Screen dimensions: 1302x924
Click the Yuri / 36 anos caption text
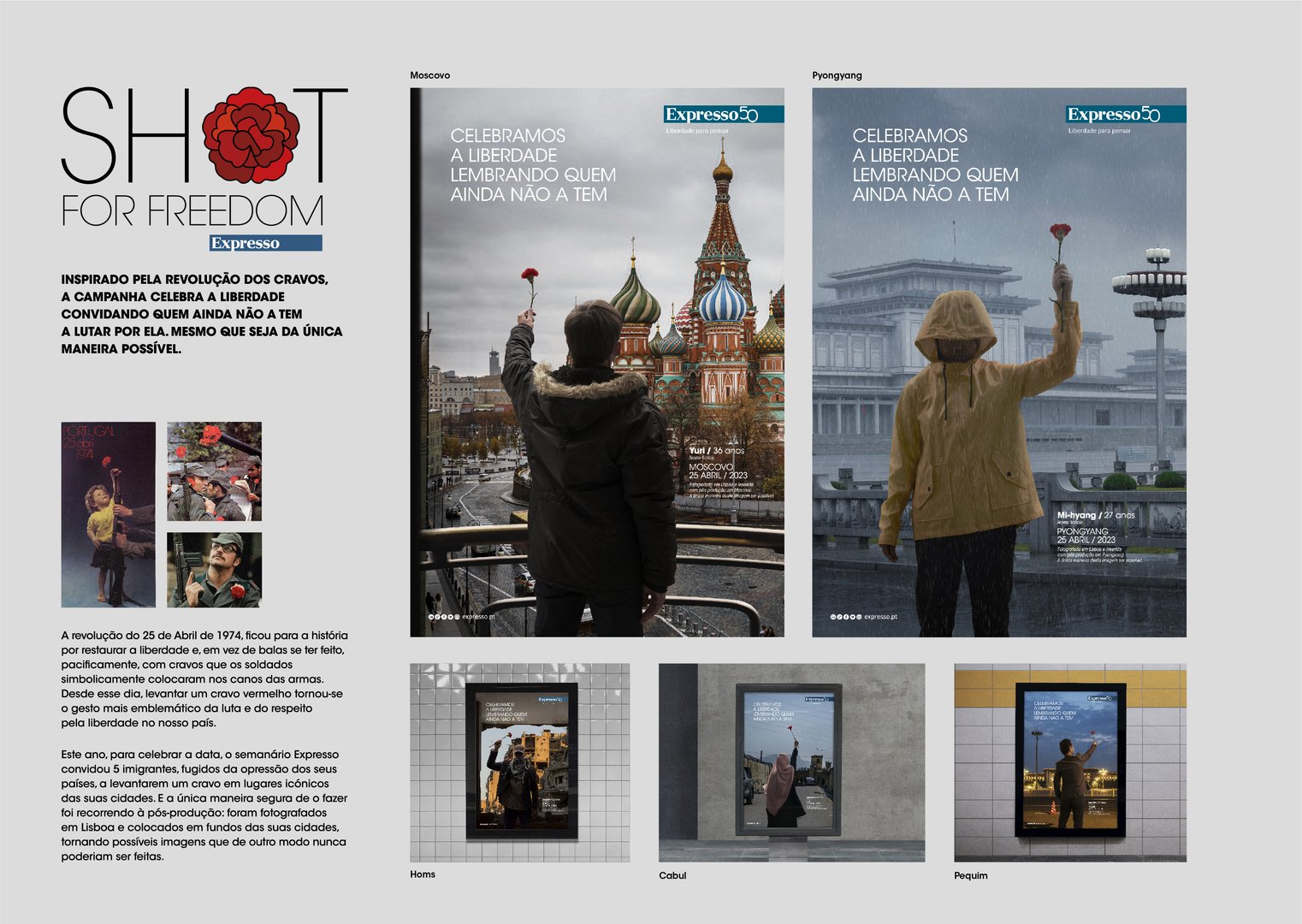[x=716, y=450]
